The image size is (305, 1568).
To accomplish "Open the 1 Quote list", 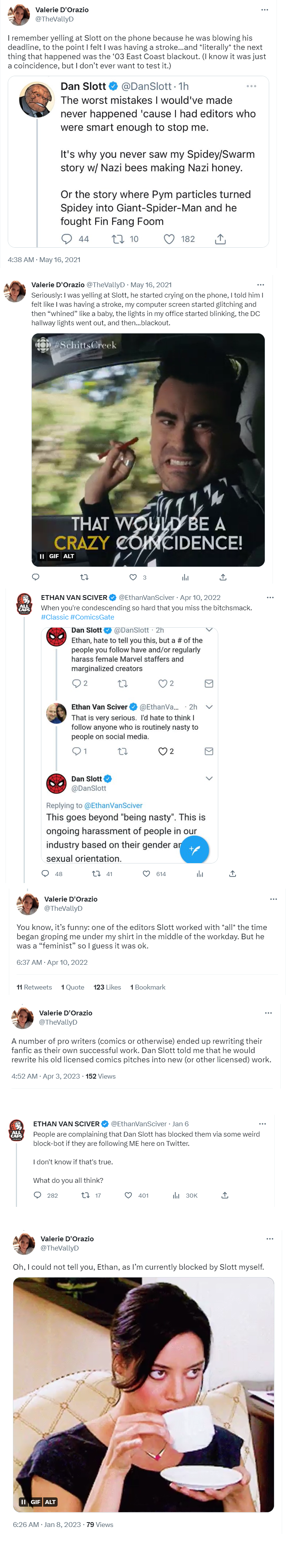I will click(73, 987).
